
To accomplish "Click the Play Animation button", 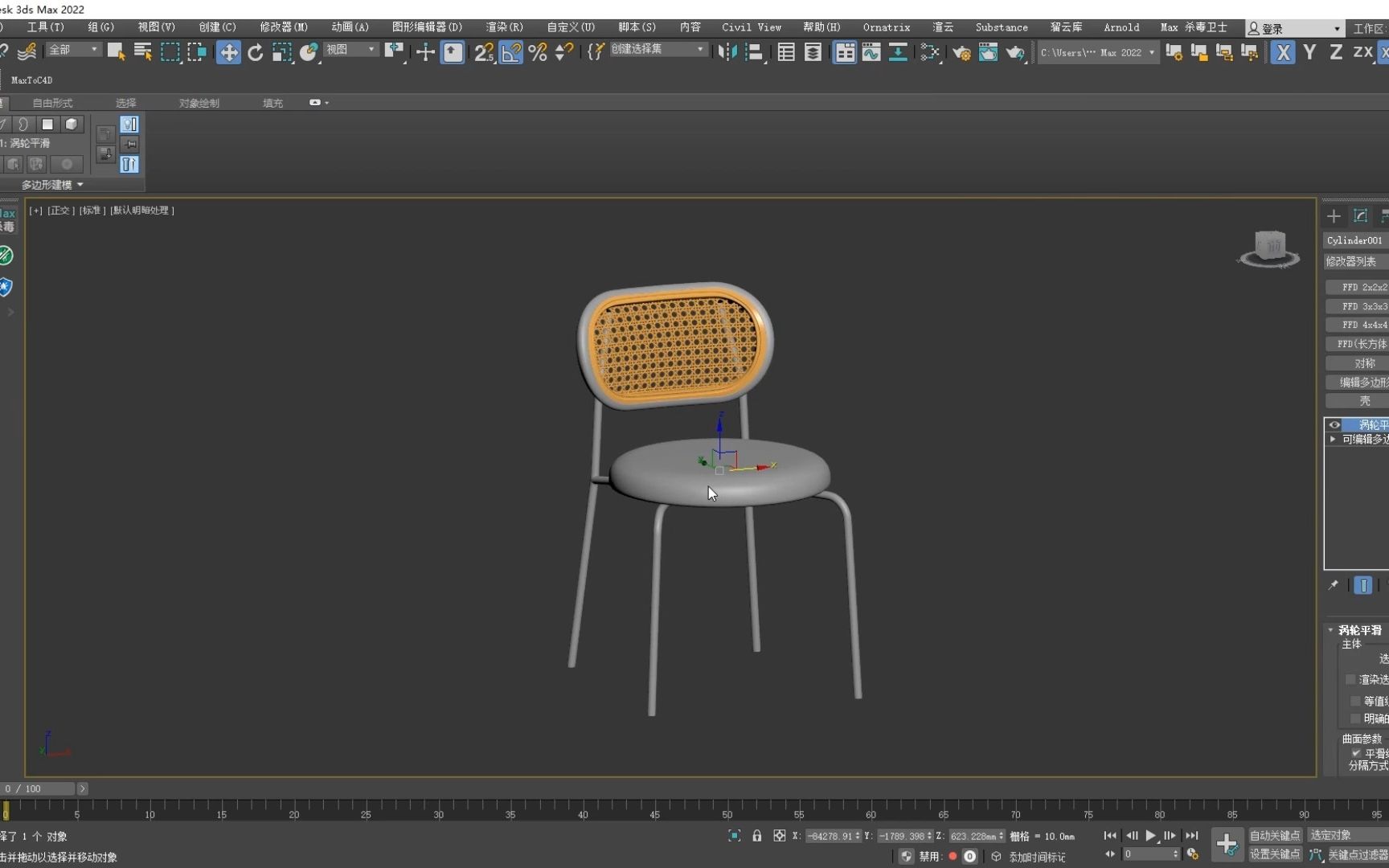I will (1149, 836).
